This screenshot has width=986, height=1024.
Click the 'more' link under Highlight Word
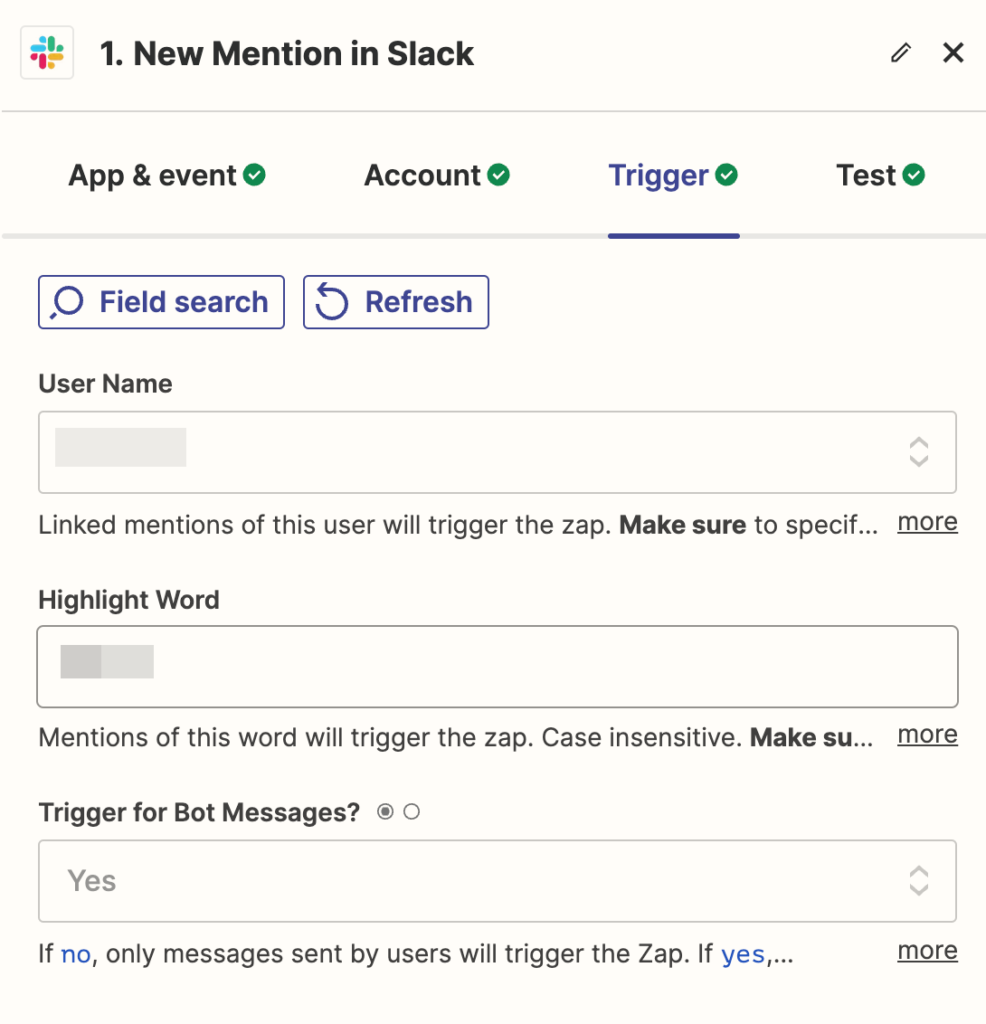(x=926, y=734)
